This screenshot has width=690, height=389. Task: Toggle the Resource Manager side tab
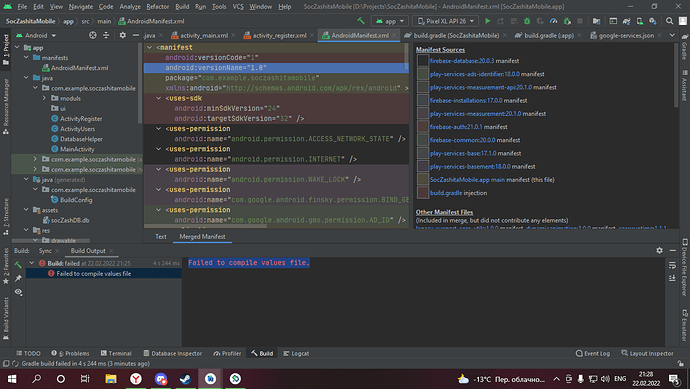(6, 106)
